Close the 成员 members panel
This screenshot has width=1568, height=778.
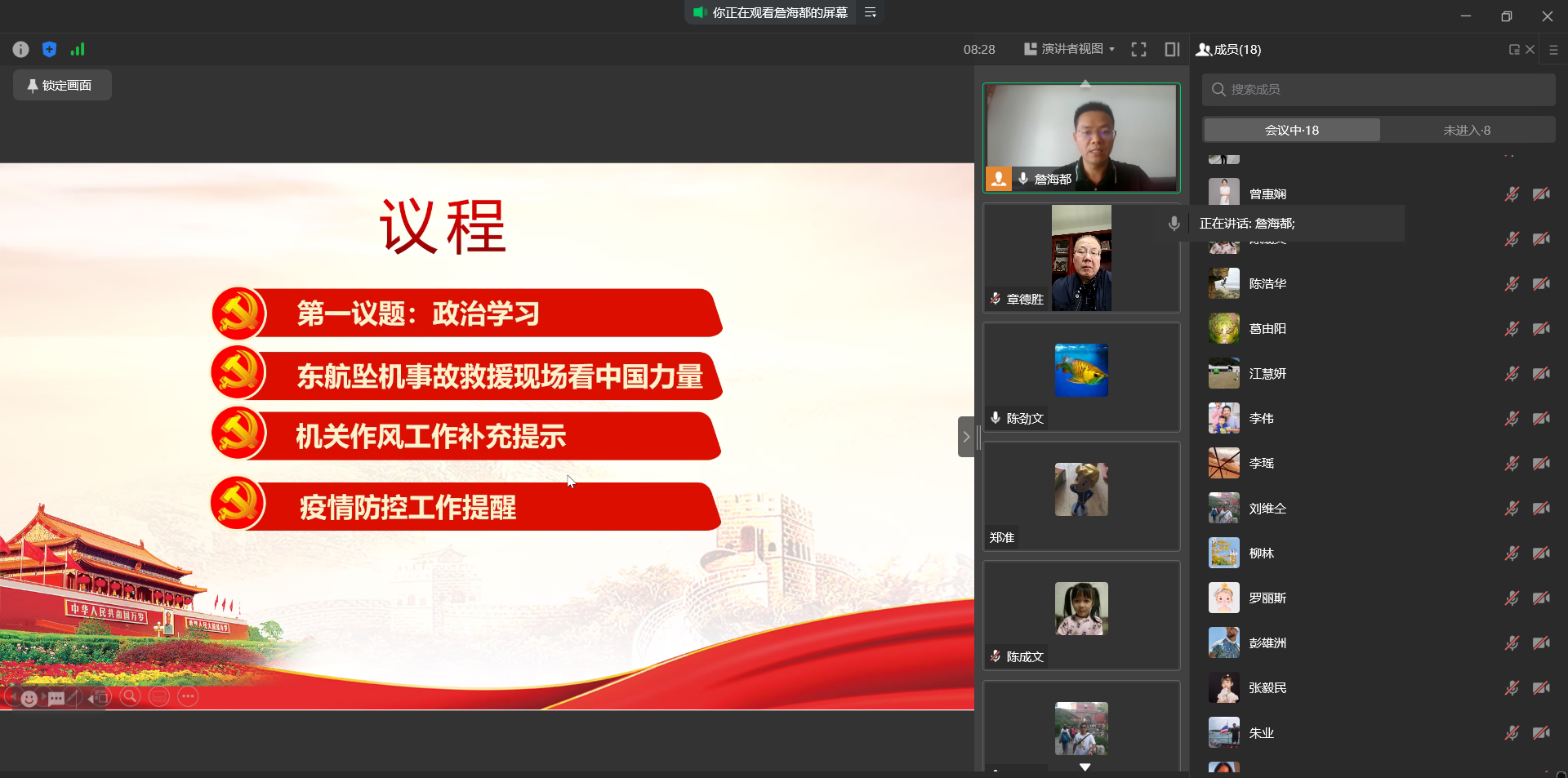click(1530, 50)
